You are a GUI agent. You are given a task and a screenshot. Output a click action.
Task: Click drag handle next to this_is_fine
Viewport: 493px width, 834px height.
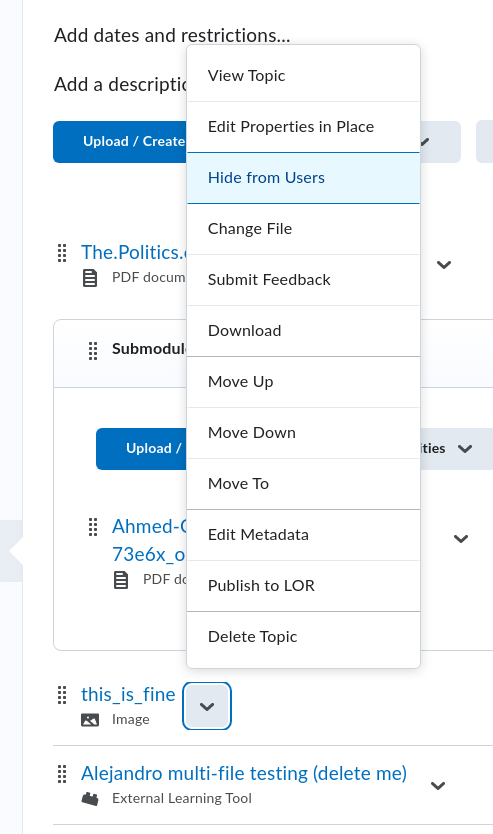tap(62, 695)
